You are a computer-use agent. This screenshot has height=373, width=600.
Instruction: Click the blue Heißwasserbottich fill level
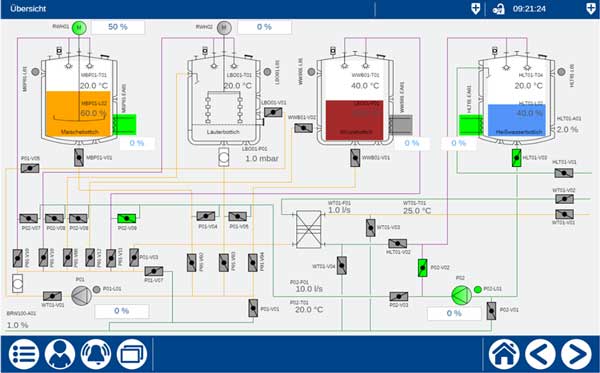point(517,121)
